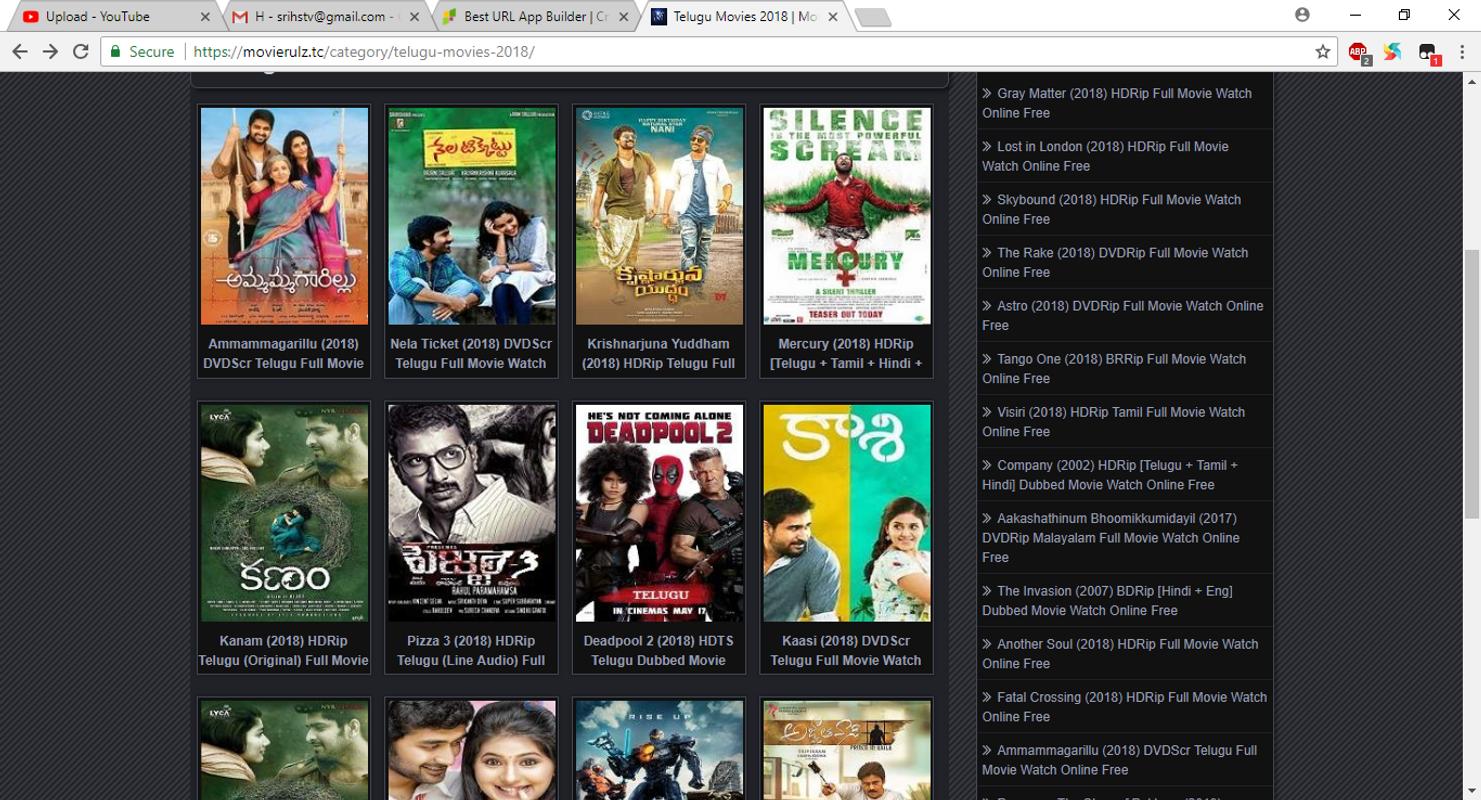The height and width of the screenshot is (800, 1481).
Task: Open sidebar link Gray Matter (2018) HDRip
Action: 1117,103
